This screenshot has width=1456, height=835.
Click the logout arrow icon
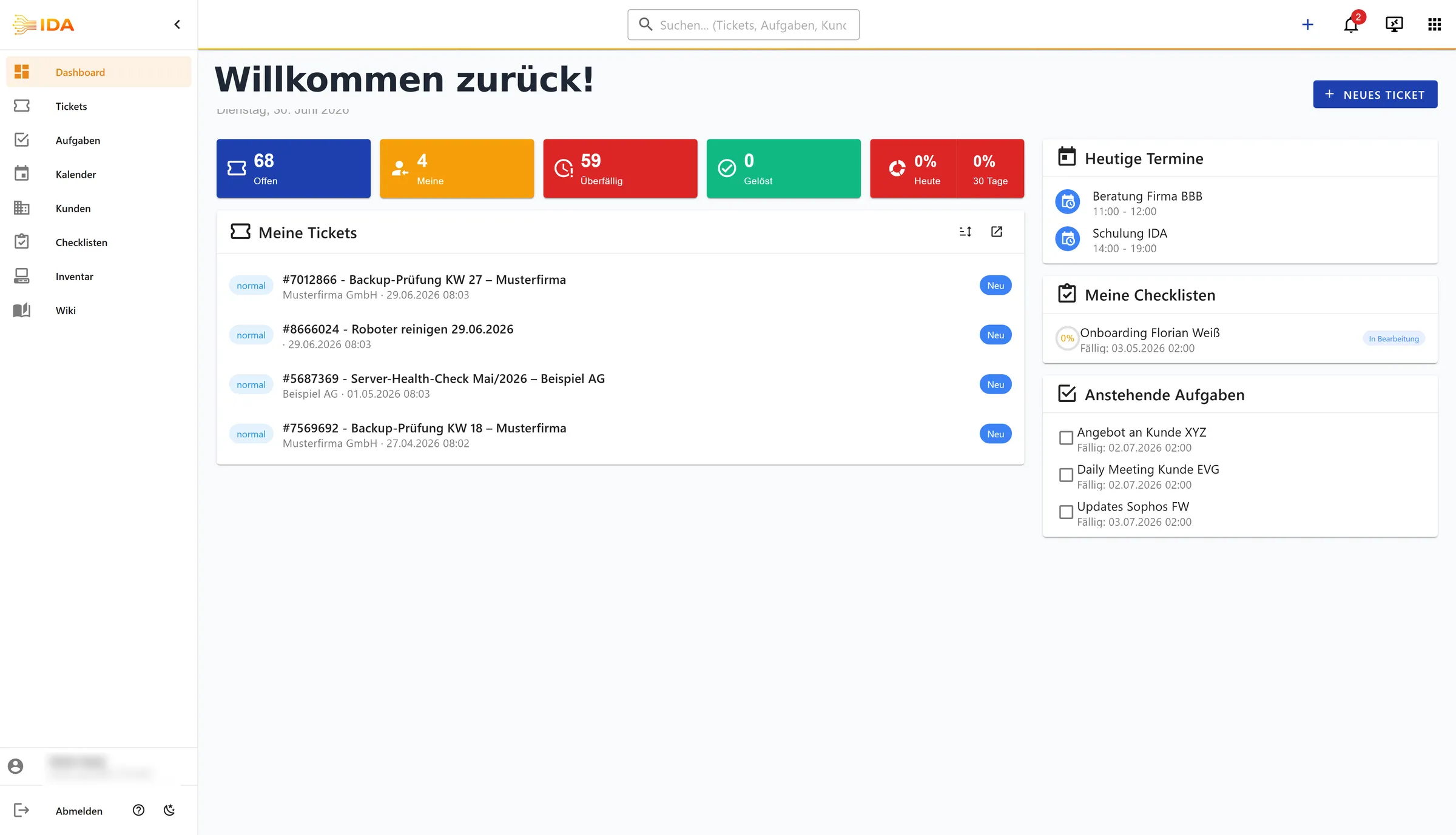(x=22, y=810)
